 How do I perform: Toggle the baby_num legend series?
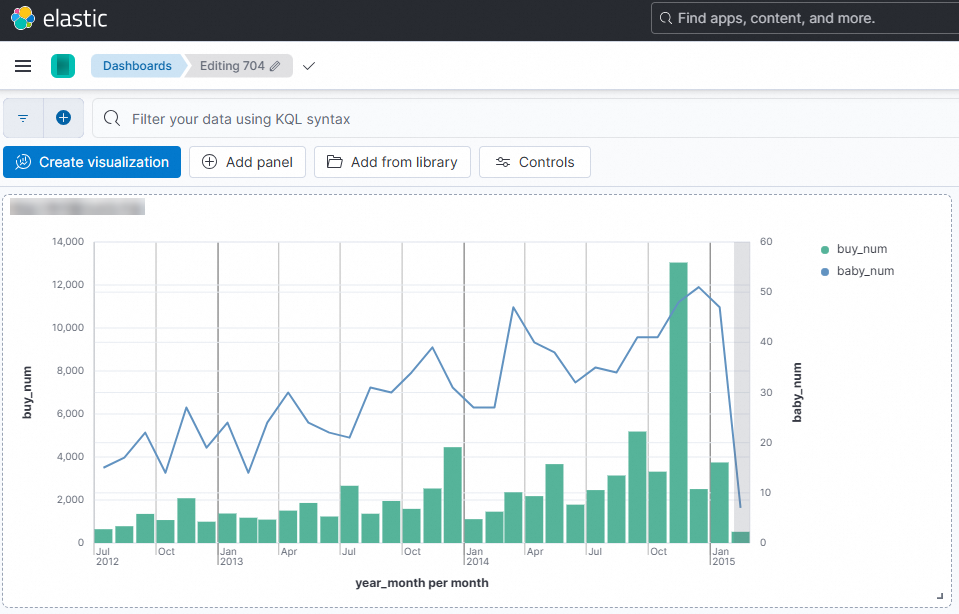coord(865,271)
